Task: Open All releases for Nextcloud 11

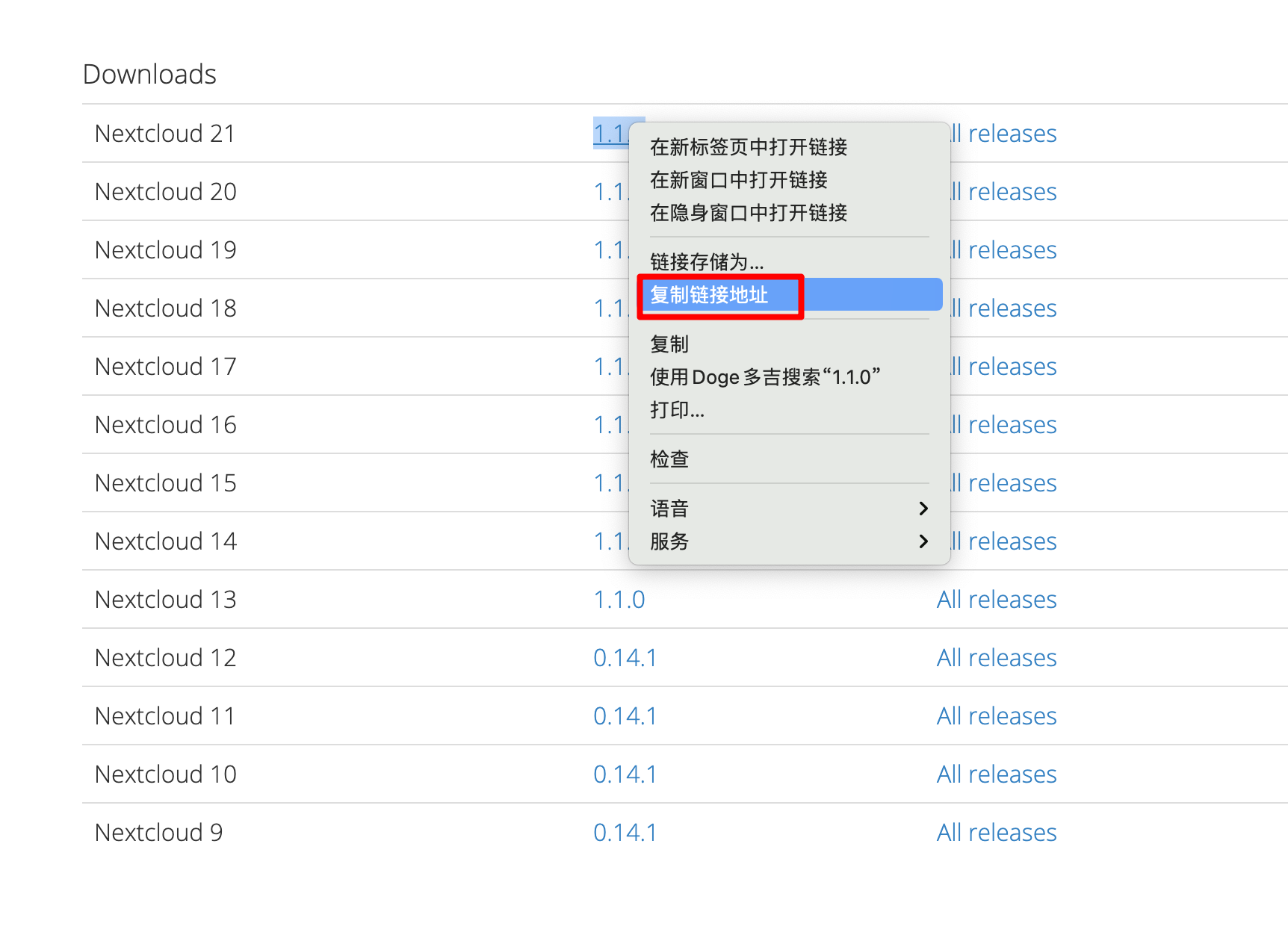Action: (997, 716)
